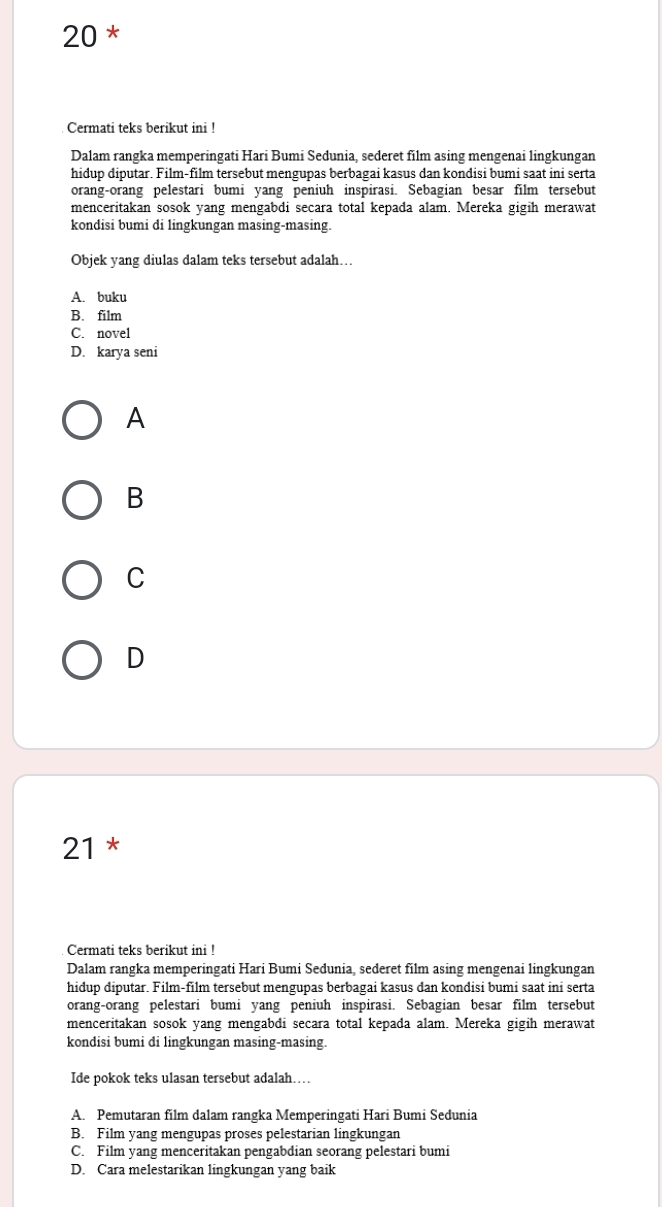Click the large letter A option label
The height and width of the screenshot is (1207, 662).
[136, 422]
